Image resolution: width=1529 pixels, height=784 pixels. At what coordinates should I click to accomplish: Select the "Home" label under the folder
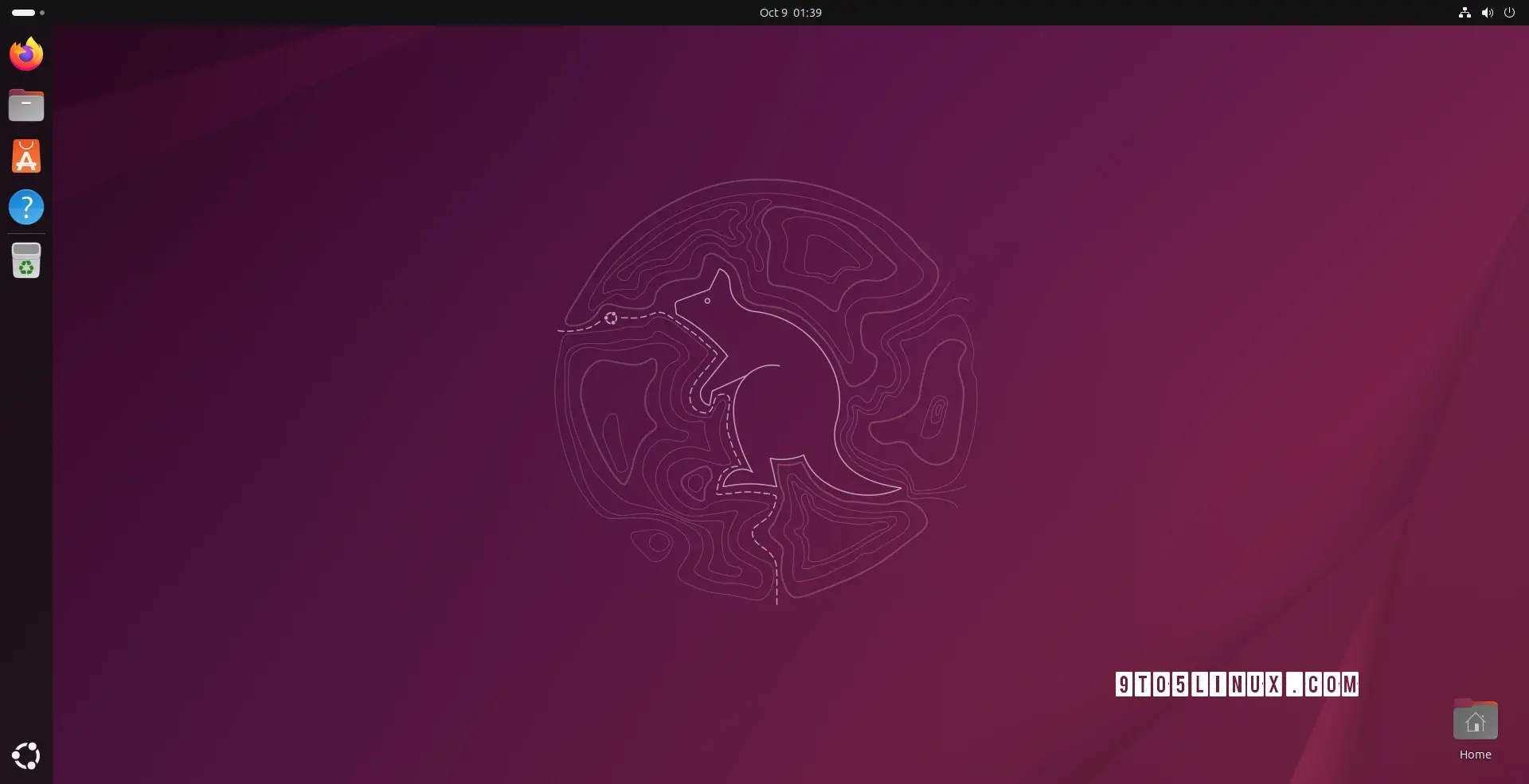pos(1475,755)
